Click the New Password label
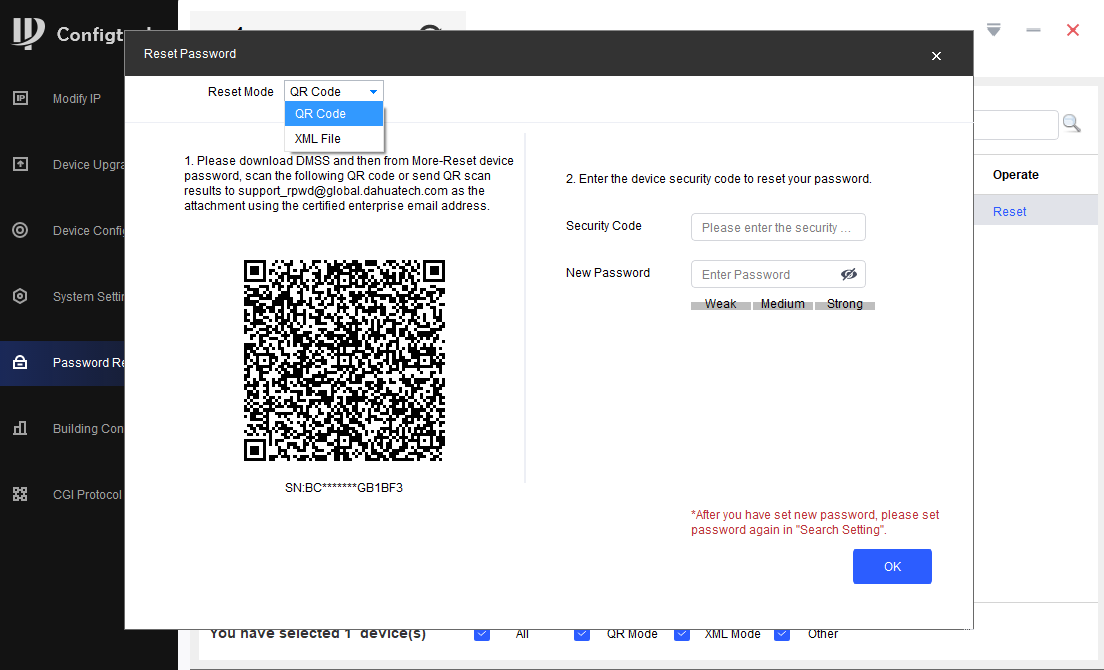1104x670 pixels. tap(608, 273)
